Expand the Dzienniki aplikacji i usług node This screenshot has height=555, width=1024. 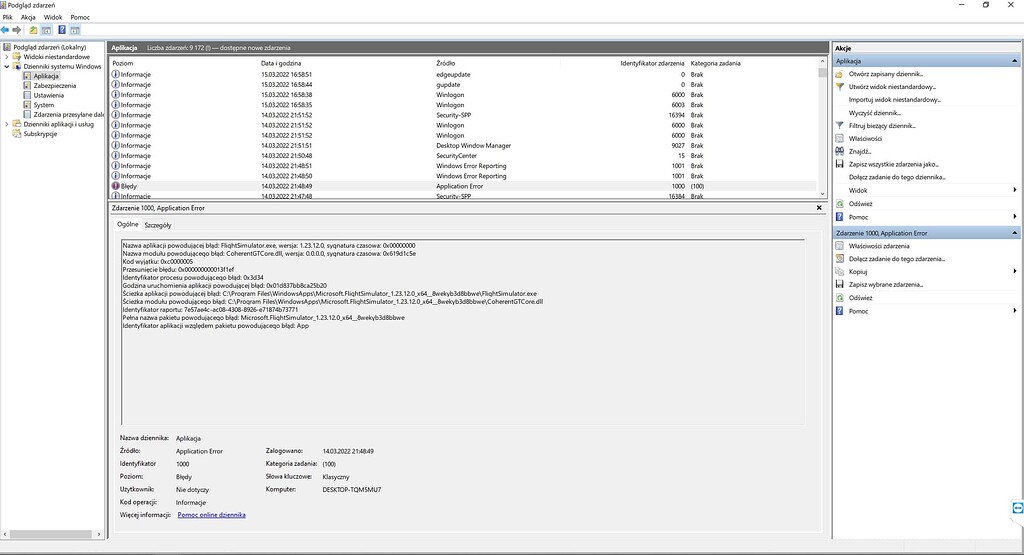pyautogui.click(x=7, y=124)
